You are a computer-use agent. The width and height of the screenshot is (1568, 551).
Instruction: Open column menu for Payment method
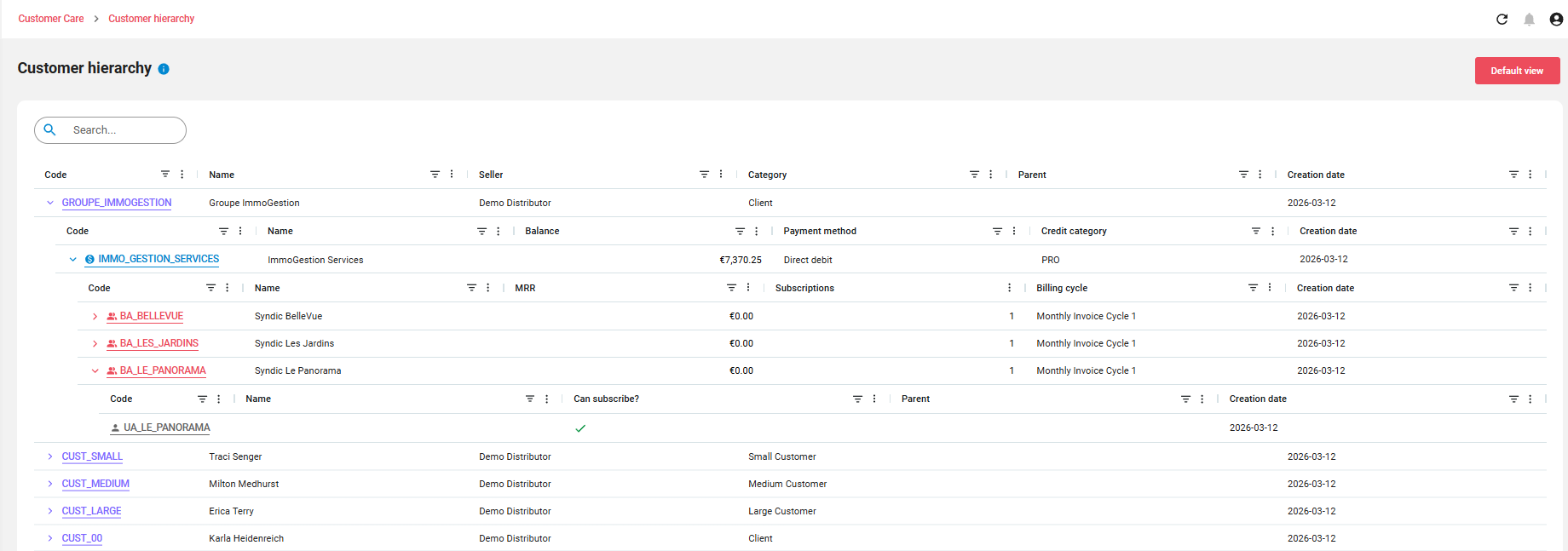pyautogui.click(x=1014, y=231)
